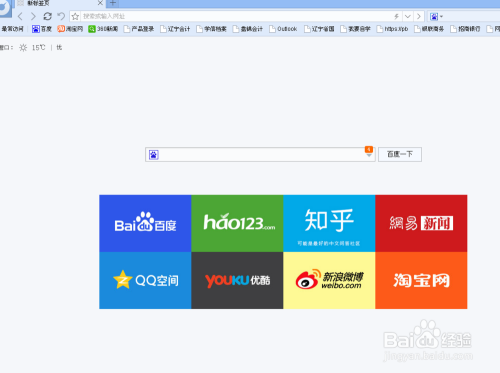Click the orange notification badge on search box
Screen dimensions: 500x373
point(369,149)
